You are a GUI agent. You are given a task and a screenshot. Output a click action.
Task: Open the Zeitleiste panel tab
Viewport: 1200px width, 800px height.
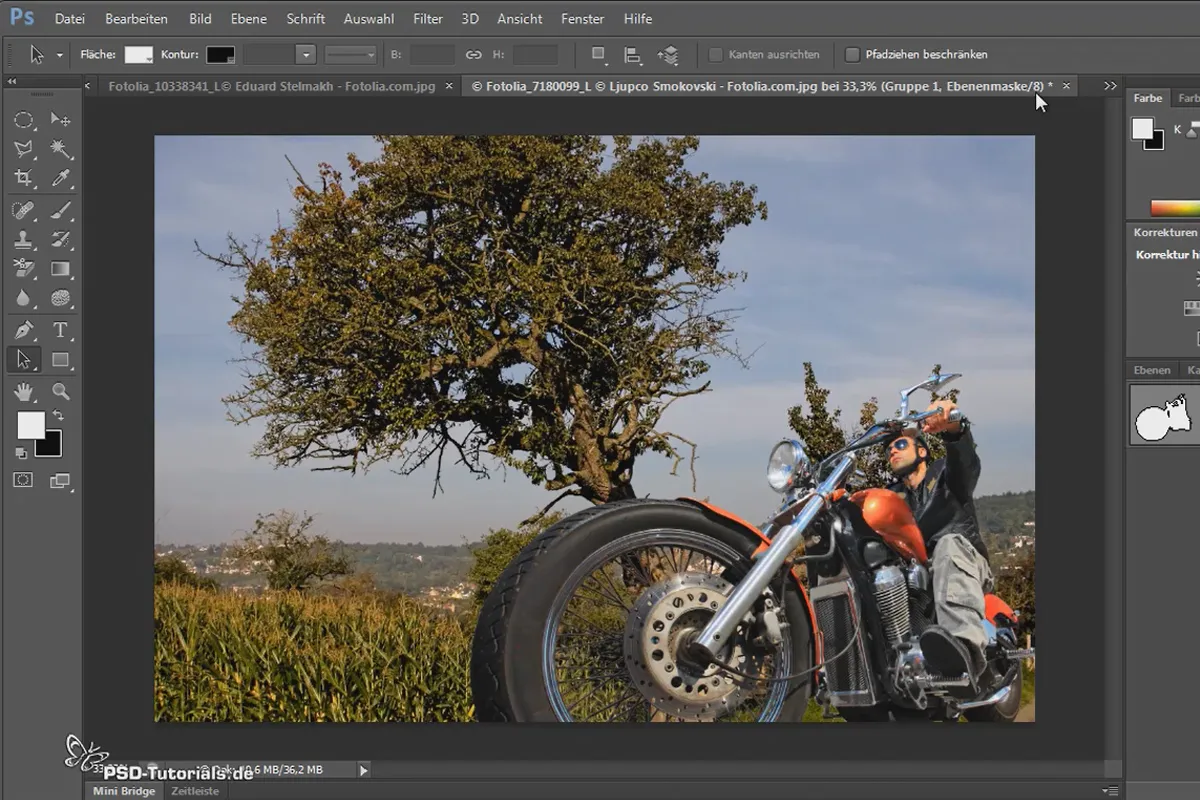(195, 791)
